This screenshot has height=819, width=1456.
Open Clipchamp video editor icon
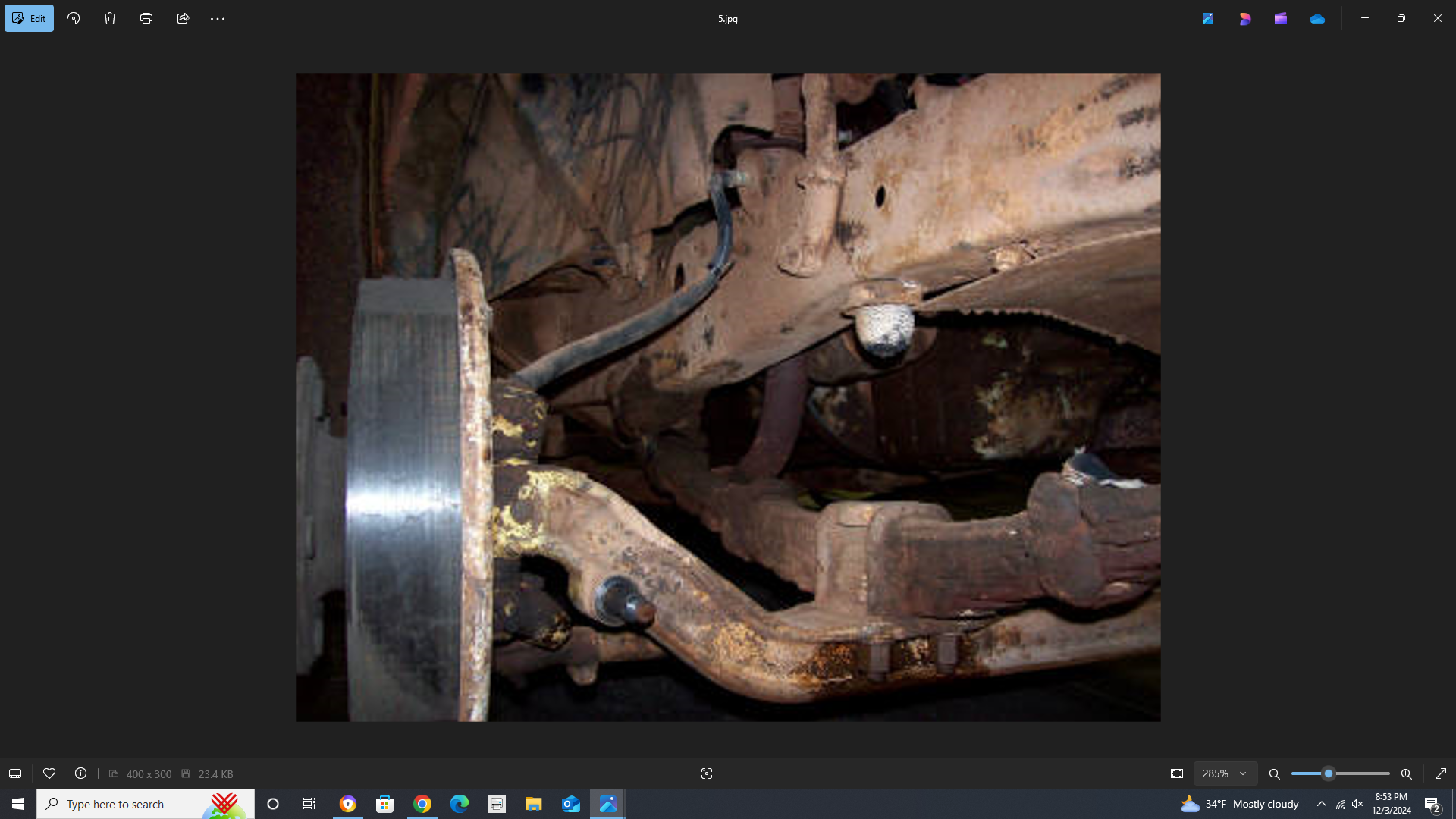[x=1281, y=18]
